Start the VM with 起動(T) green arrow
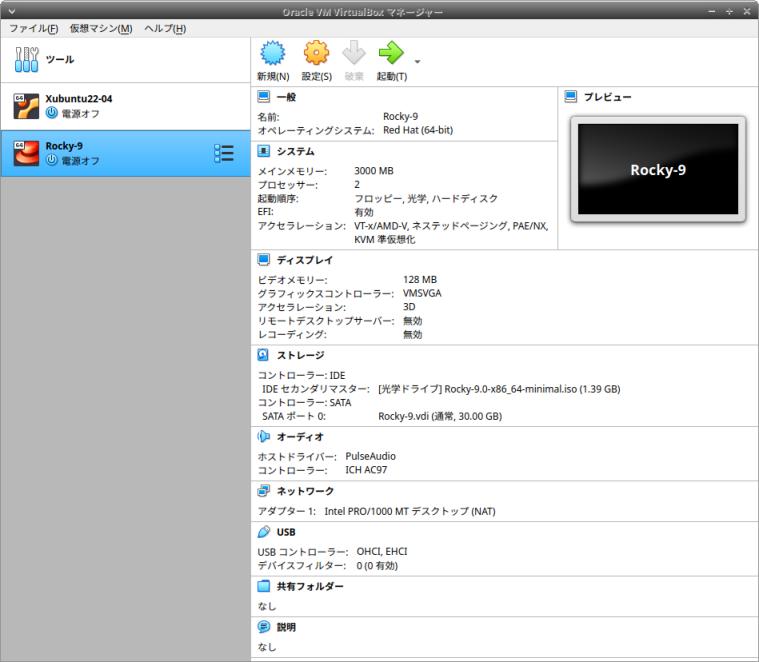Image resolution: width=759 pixels, height=662 pixels. (391, 53)
